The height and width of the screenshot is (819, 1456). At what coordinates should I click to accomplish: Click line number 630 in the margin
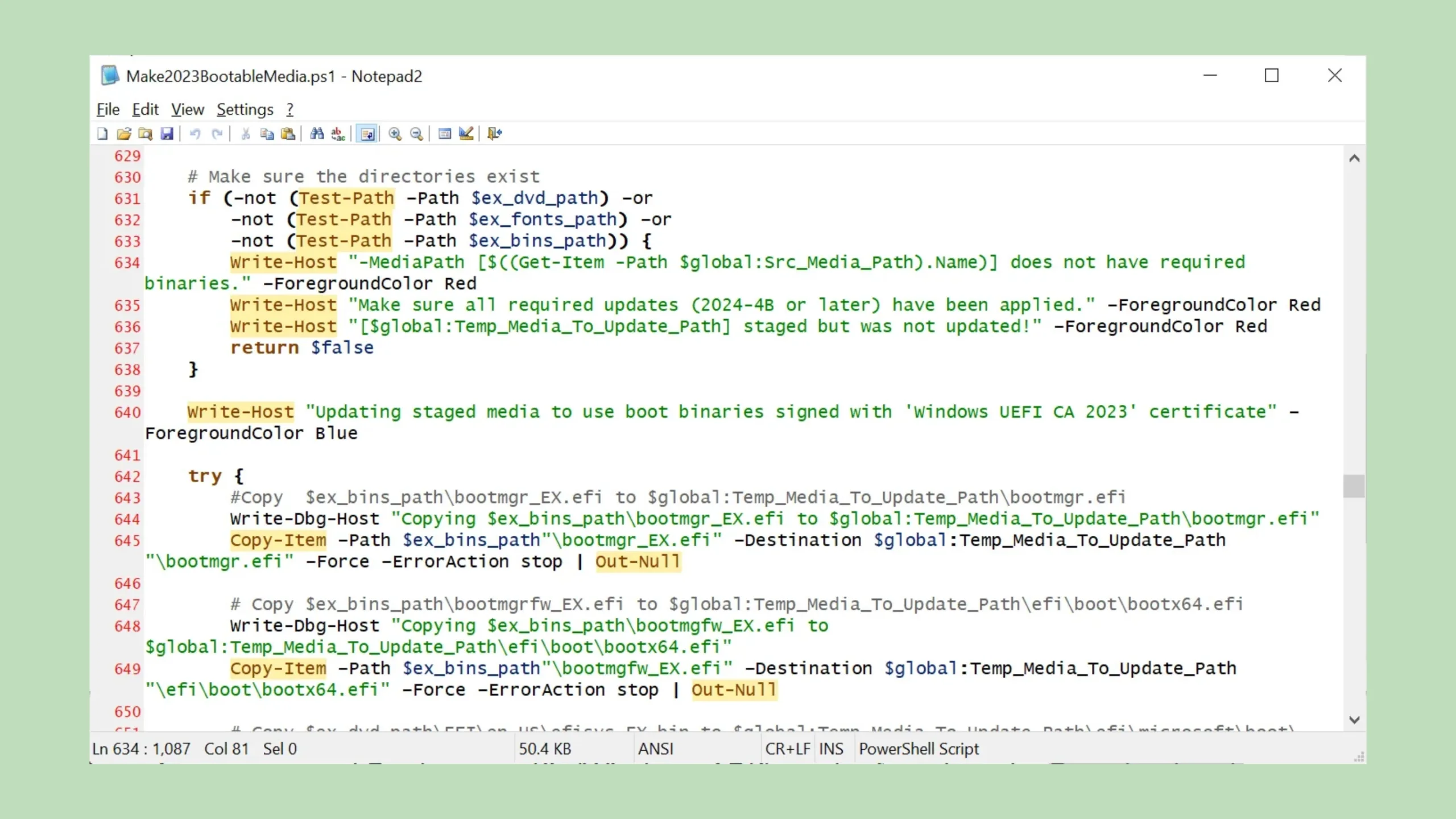pyautogui.click(x=127, y=177)
